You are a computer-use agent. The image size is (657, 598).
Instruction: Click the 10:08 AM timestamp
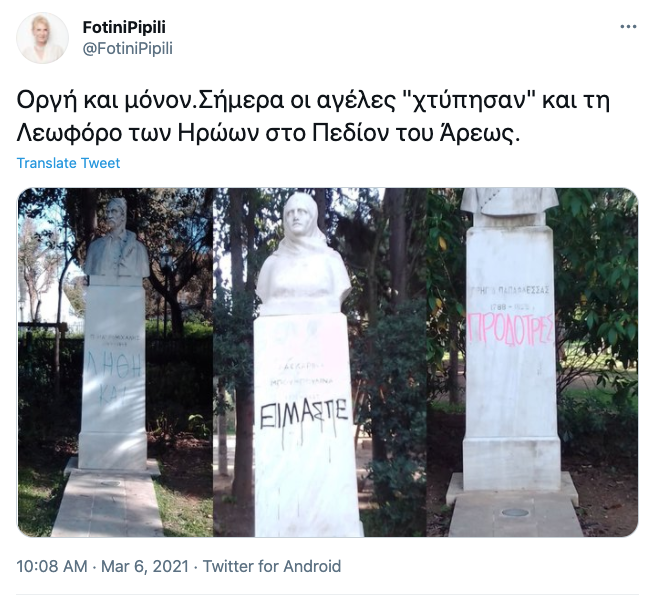coord(52,567)
